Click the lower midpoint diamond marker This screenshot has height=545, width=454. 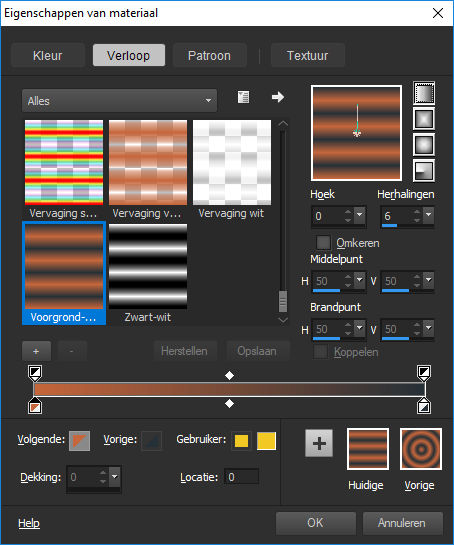[x=229, y=404]
